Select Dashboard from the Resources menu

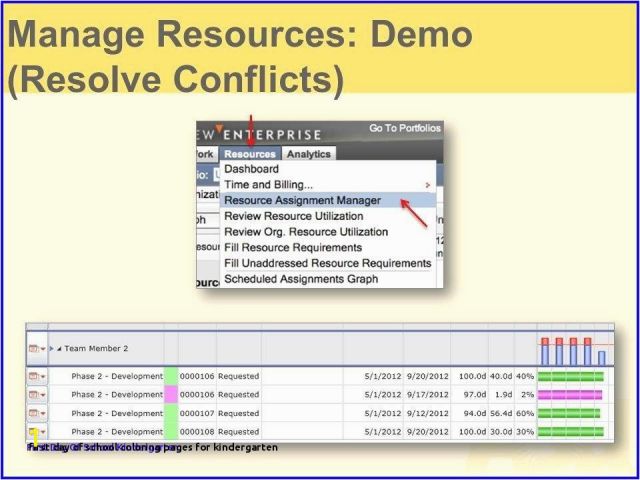(251, 169)
